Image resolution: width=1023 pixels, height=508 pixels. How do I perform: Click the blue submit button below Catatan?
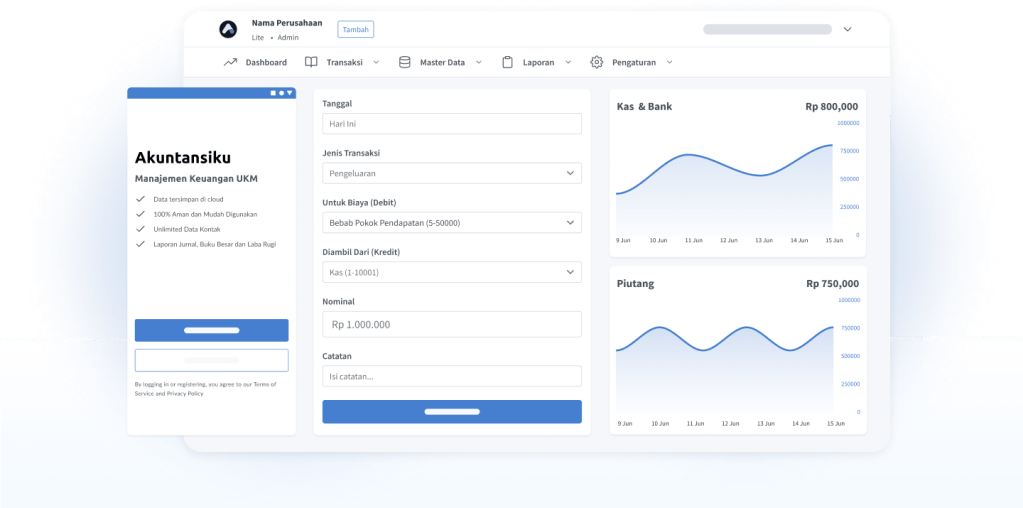[451, 412]
